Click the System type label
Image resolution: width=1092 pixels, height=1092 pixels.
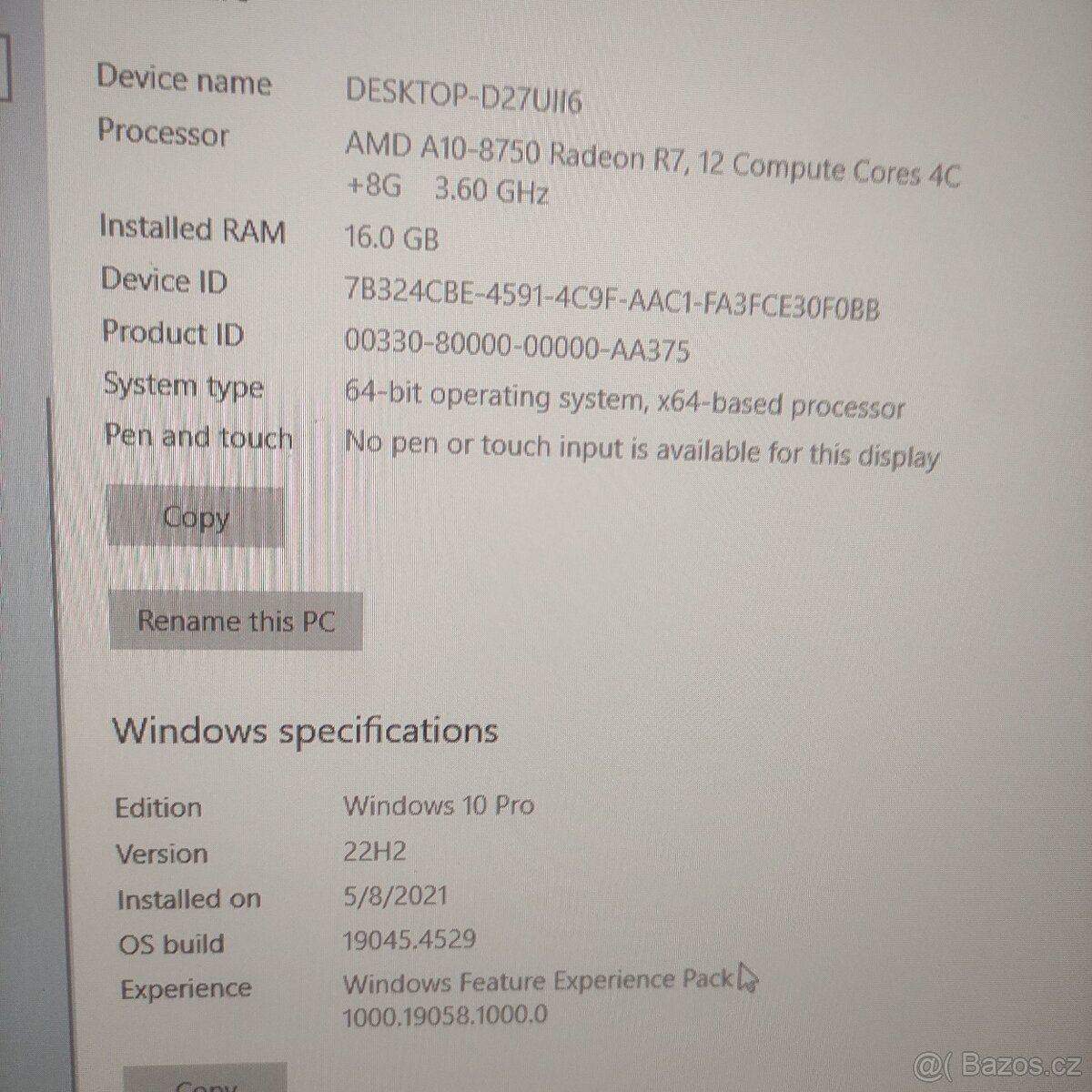(184, 386)
